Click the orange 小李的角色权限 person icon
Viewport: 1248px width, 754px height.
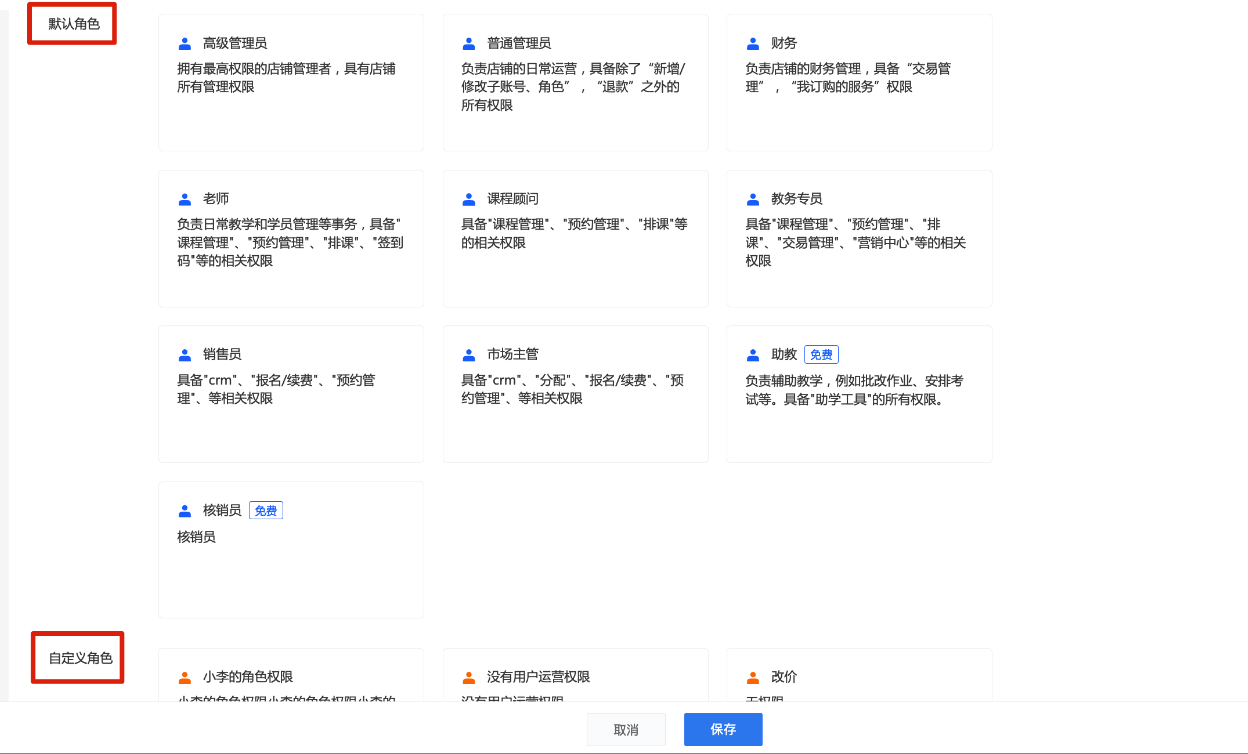coord(185,677)
